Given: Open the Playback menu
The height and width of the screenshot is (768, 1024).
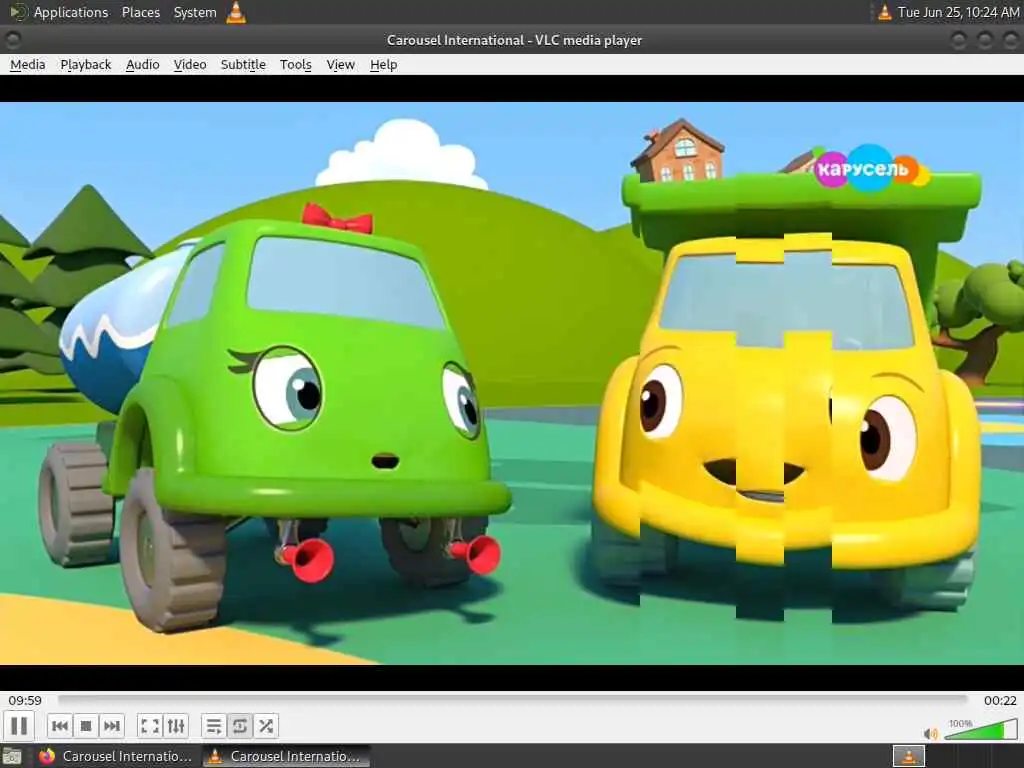Looking at the screenshot, I should pyautogui.click(x=86, y=65).
